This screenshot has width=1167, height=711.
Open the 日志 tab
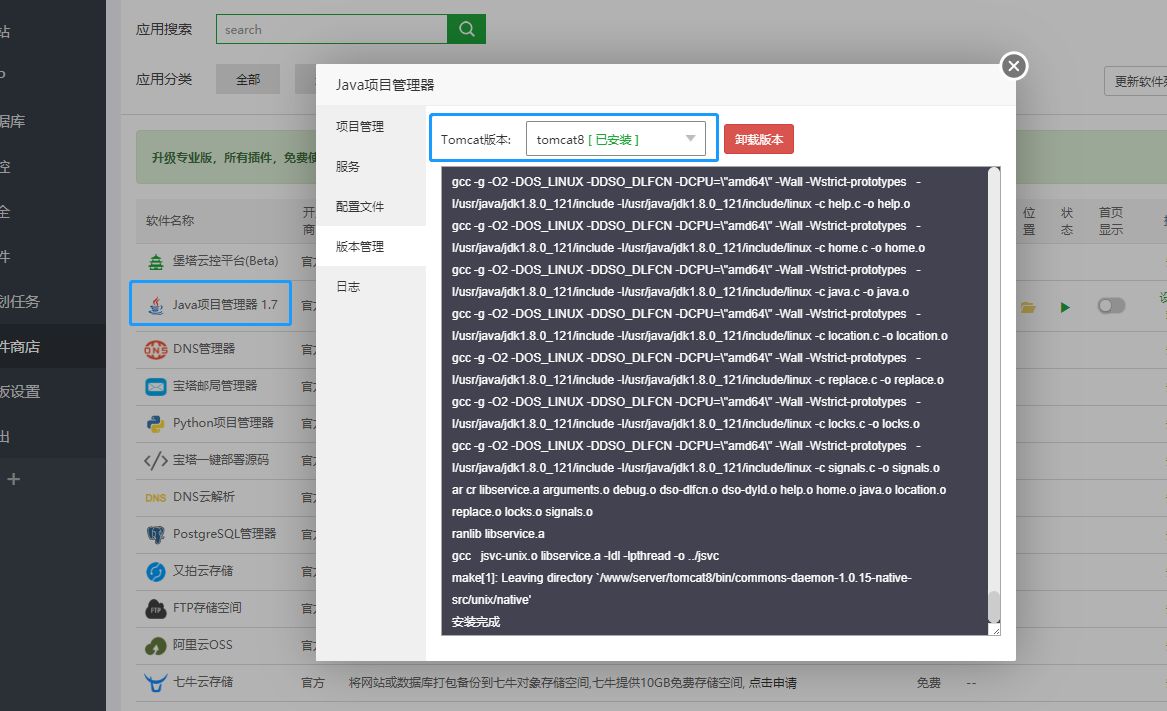[348, 287]
